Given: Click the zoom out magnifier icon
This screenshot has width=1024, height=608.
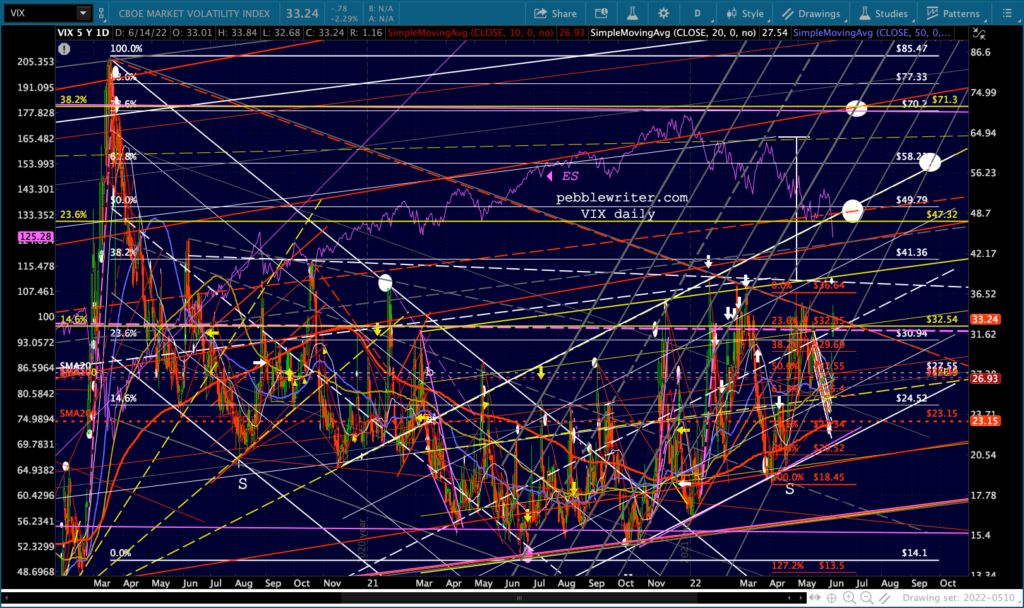Looking at the screenshot, I should [866, 598].
